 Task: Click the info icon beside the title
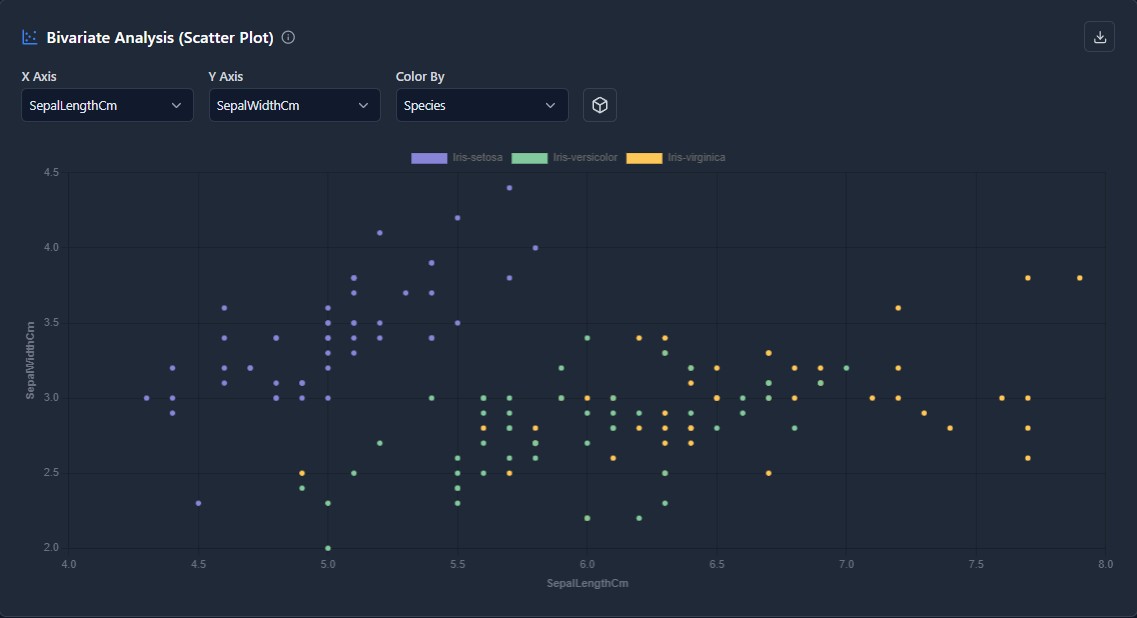click(288, 37)
